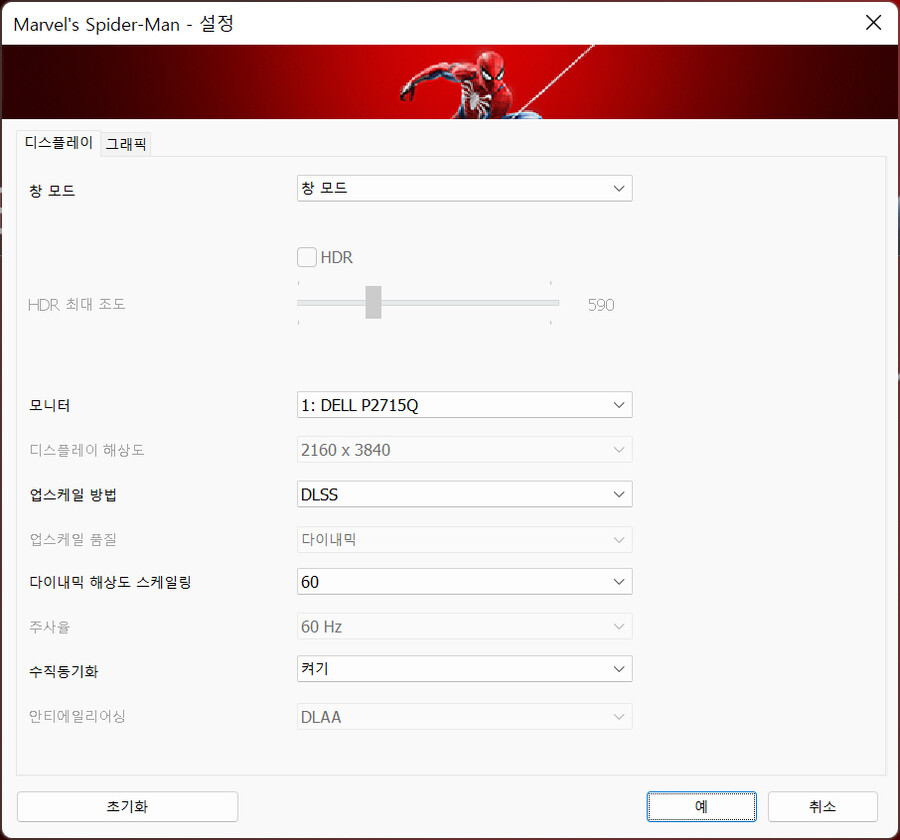
Task: Expand the 업스케일 방법 dropdown set to DLSS
Action: tap(464, 494)
